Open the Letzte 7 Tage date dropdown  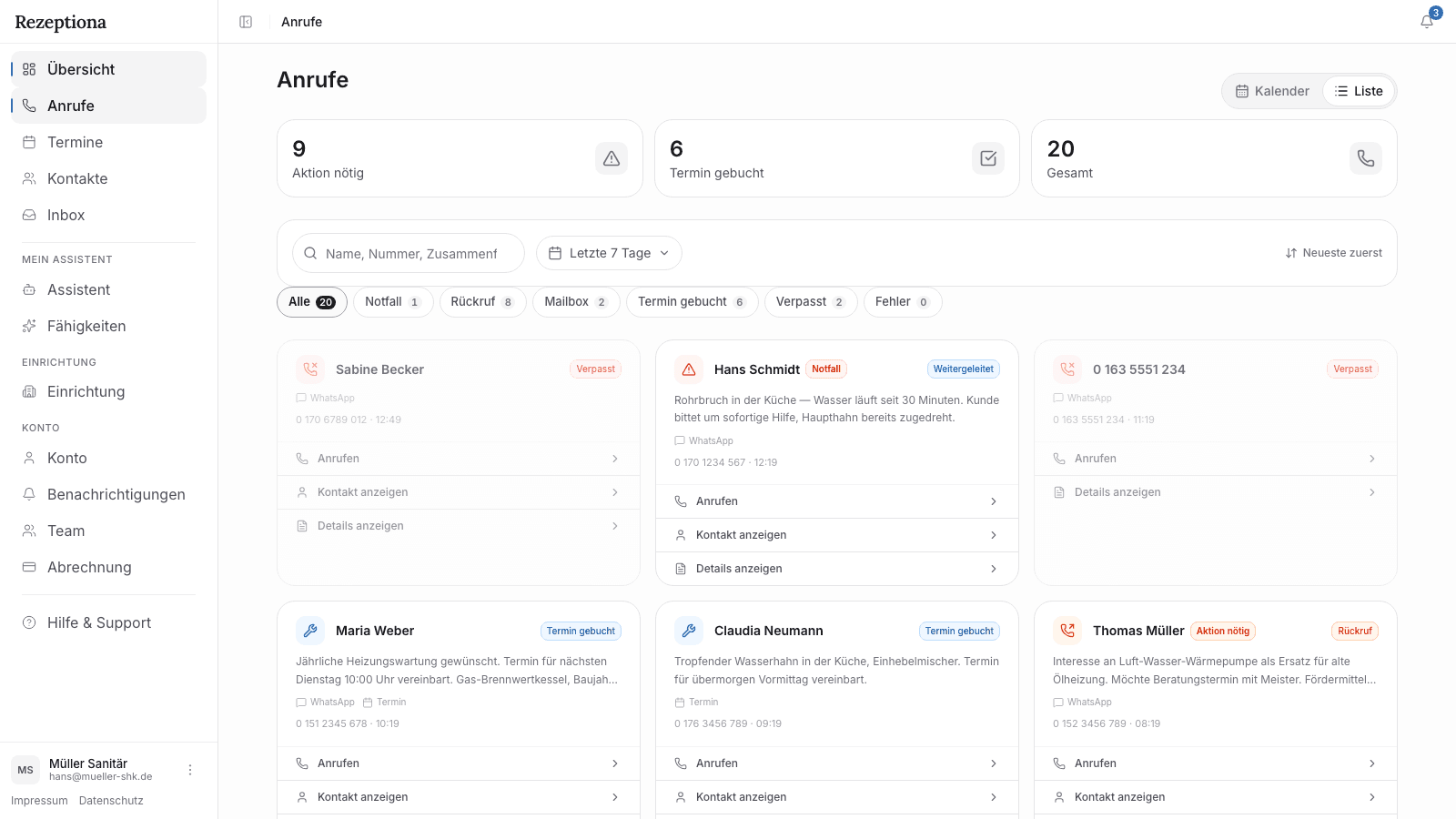click(609, 253)
